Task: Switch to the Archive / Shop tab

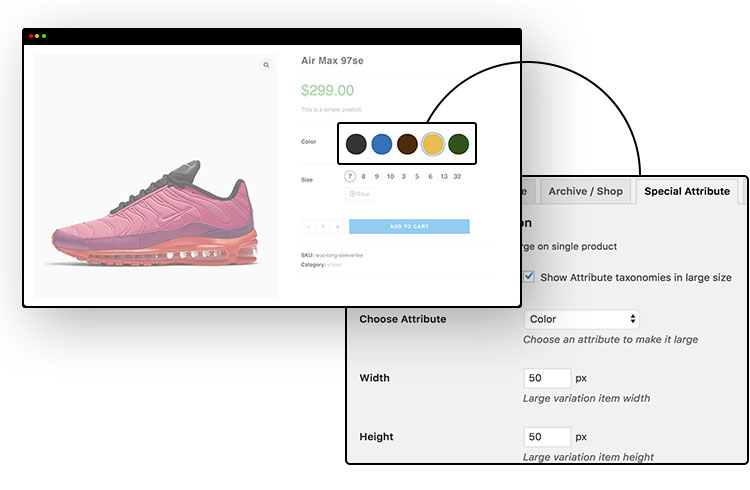Action: 585,191
